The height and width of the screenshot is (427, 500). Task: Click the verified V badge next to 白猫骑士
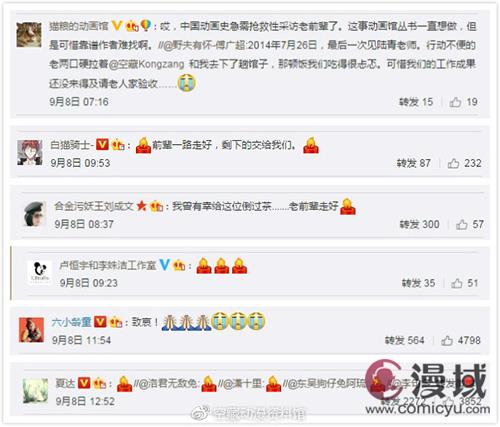click(x=102, y=144)
